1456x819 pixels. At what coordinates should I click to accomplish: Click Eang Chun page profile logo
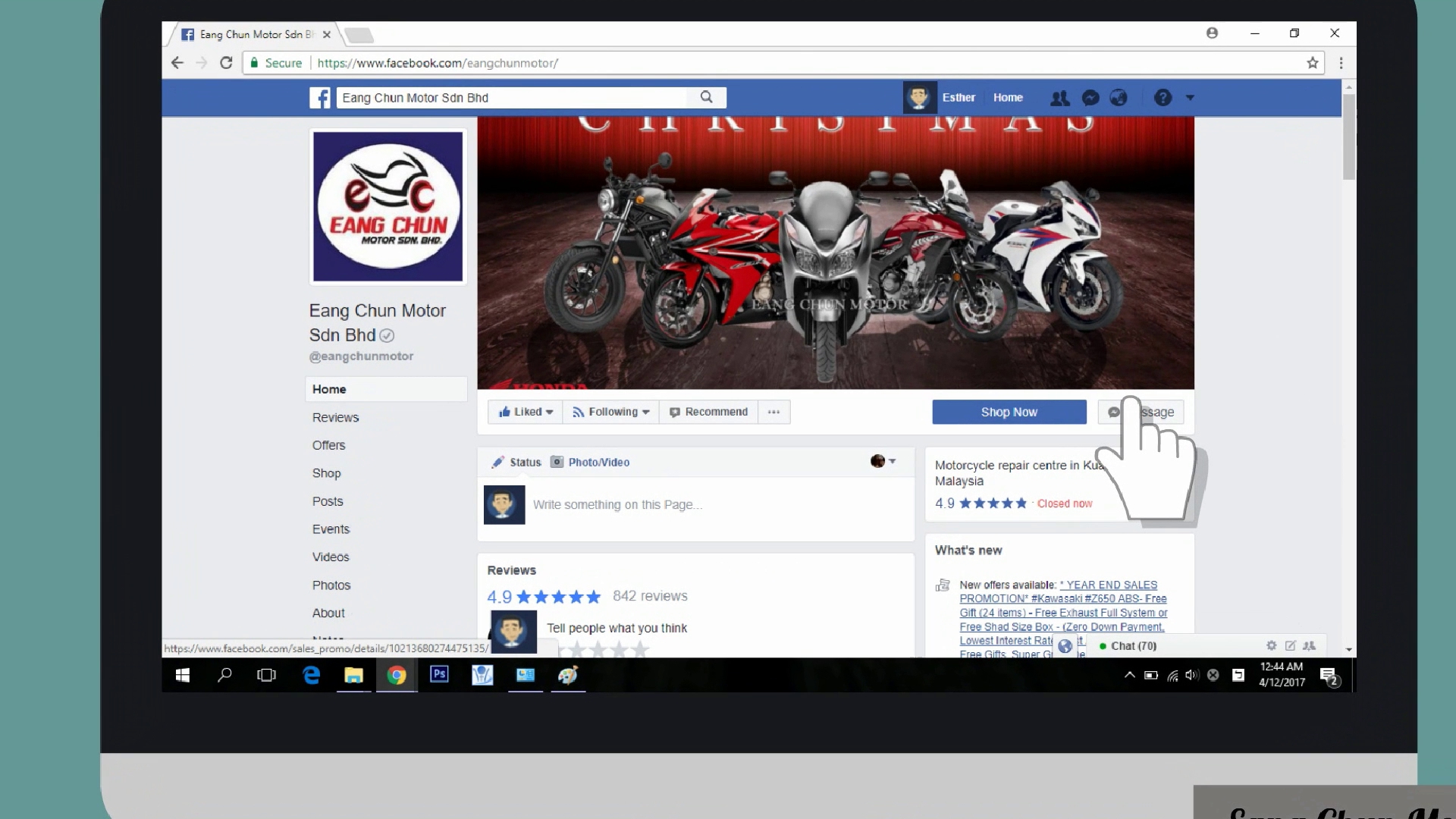tap(388, 207)
